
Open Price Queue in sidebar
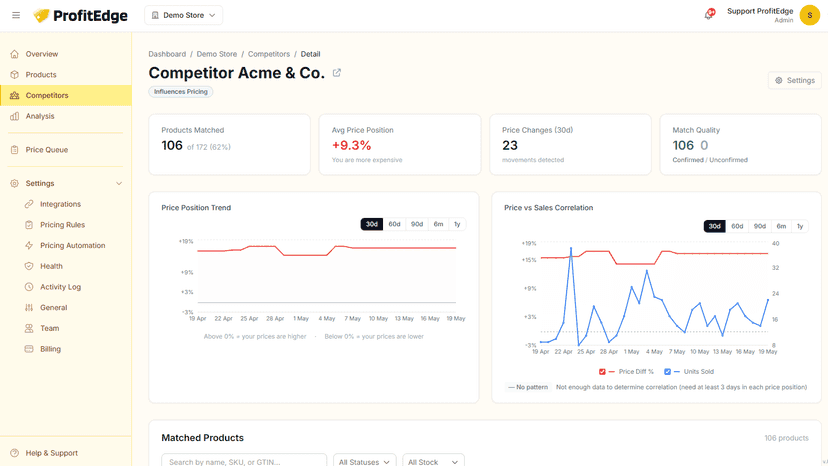[65, 150]
